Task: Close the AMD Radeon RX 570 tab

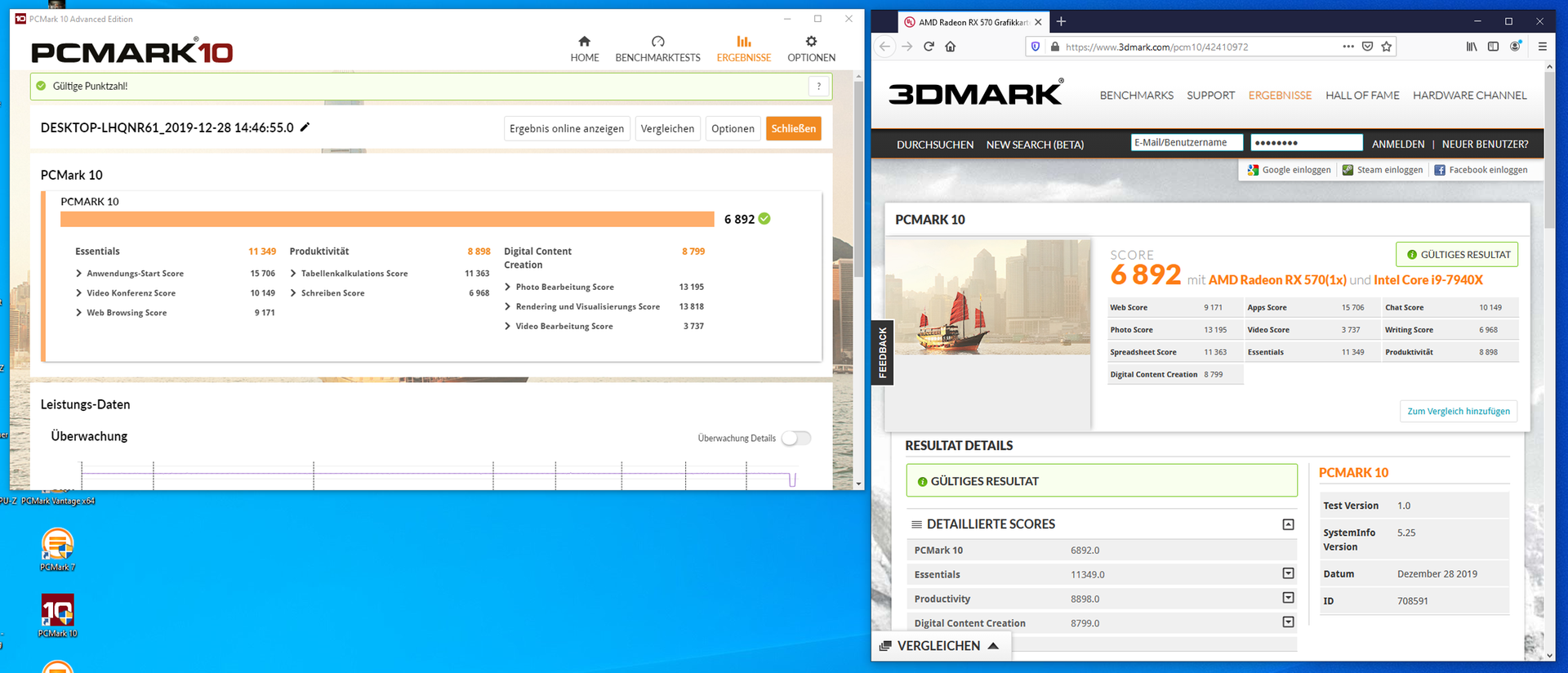Action: click(1038, 22)
